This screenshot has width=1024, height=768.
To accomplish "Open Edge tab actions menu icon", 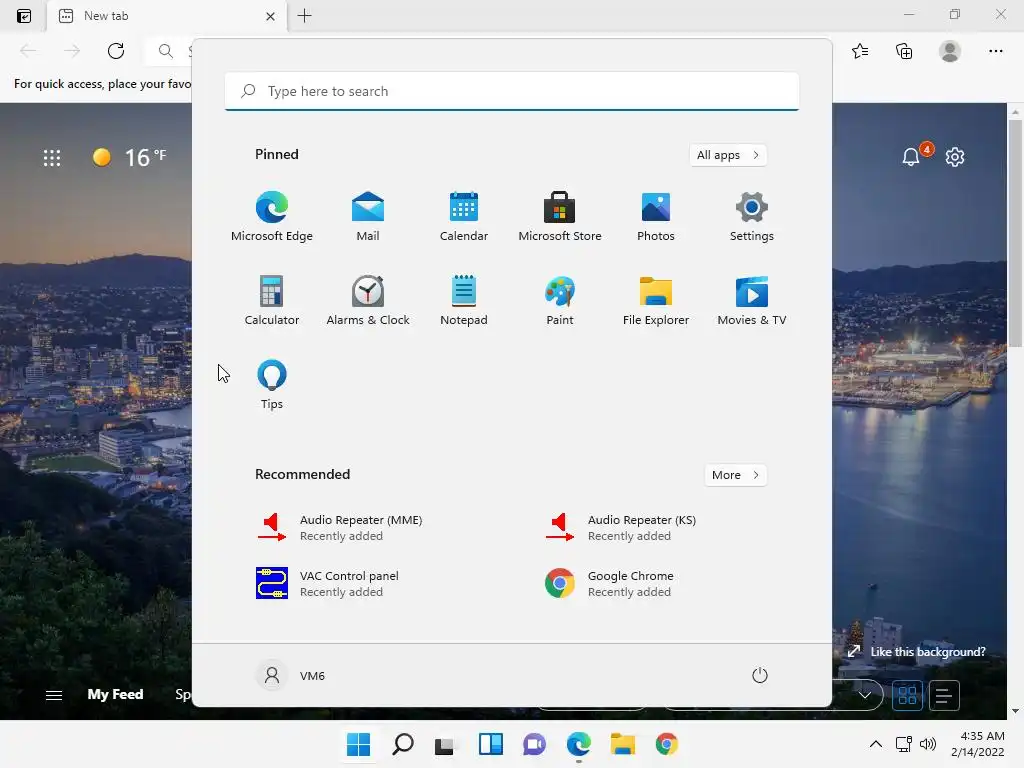I will pyautogui.click(x=24, y=16).
